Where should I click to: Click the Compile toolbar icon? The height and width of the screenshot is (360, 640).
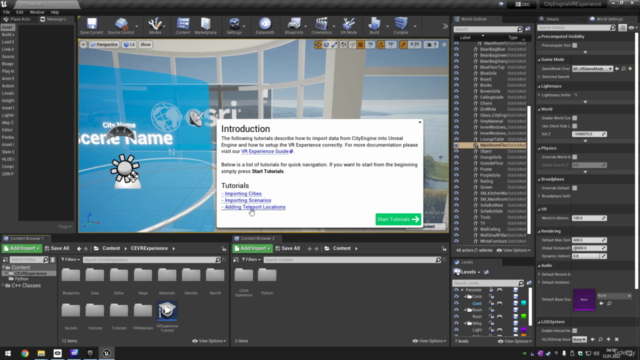(x=401, y=26)
